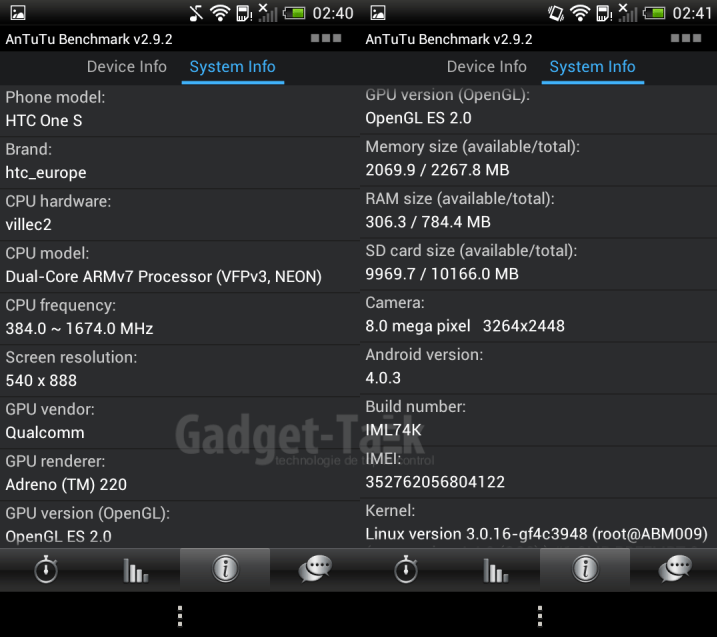Select the info tab icon in left screenshot

(225, 569)
